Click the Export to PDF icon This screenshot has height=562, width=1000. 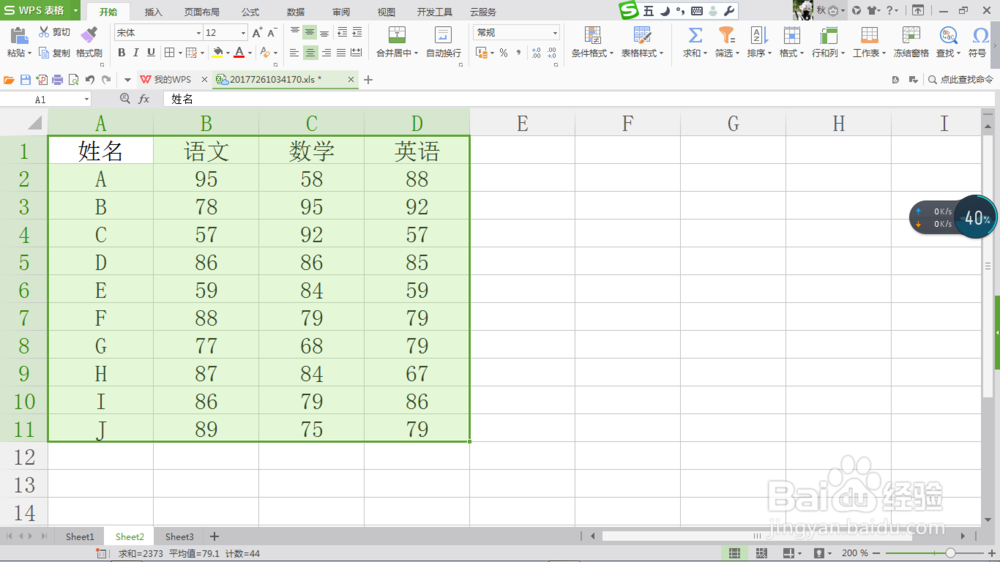(41, 80)
